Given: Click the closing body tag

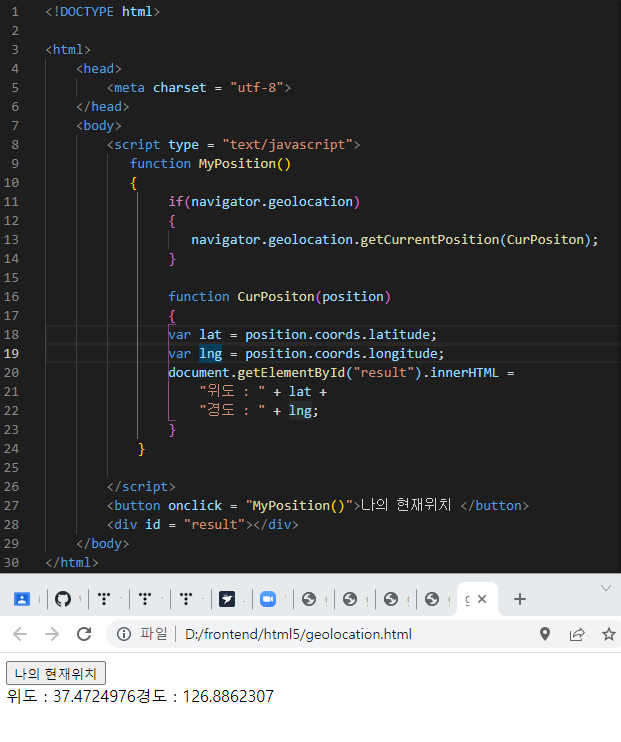Looking at the screenshot, I should tap(103, 543).
